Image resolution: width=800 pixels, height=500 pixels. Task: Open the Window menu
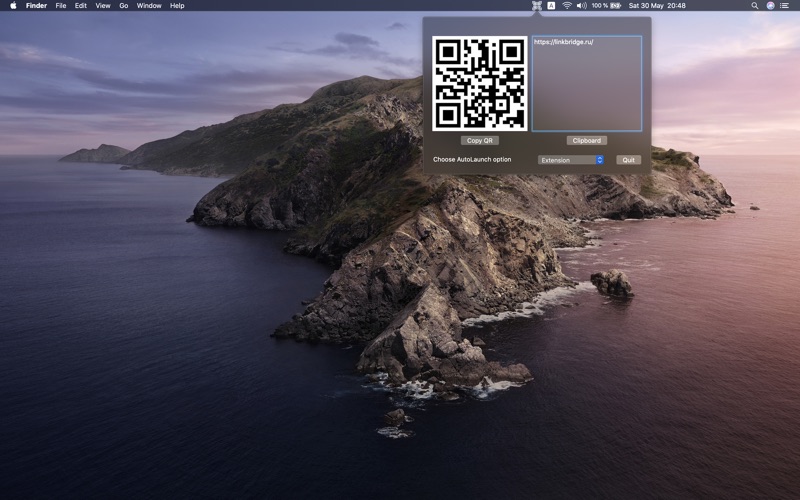pyautogui.click(x=149, y=6)
